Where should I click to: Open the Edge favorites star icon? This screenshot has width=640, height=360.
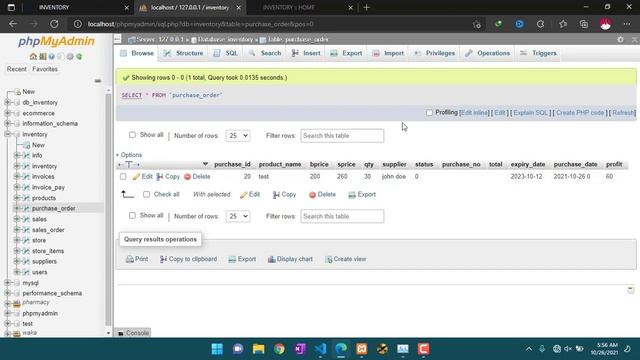(x=563, y=24)
